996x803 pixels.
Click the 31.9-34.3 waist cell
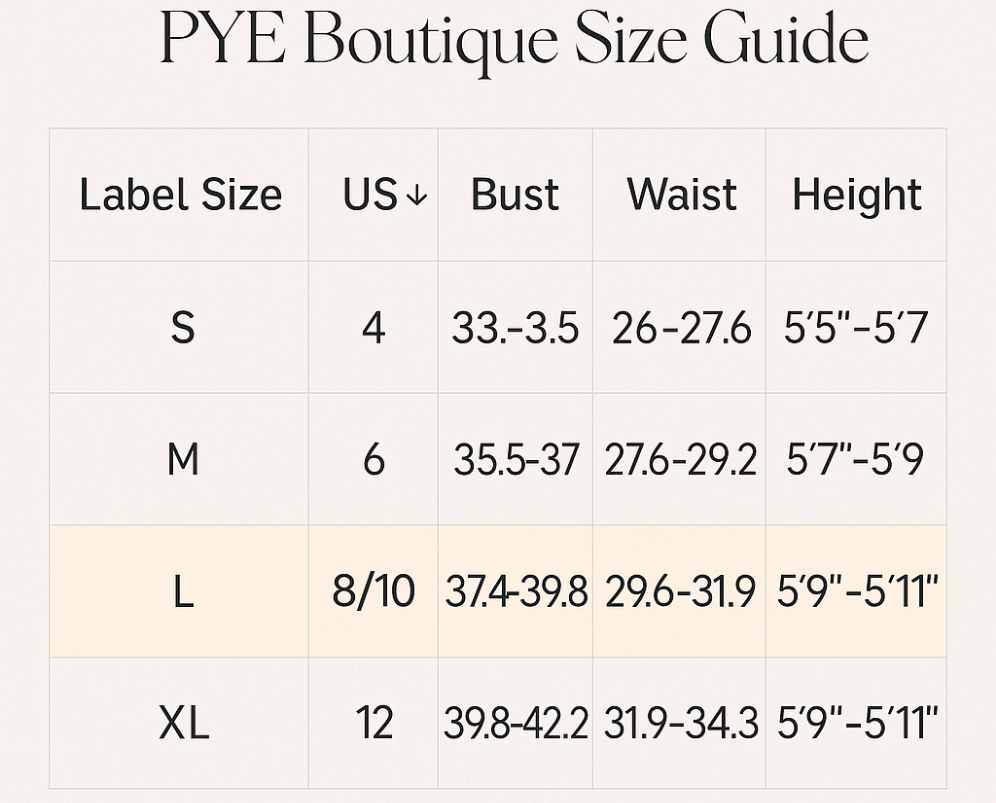point(680,723)
